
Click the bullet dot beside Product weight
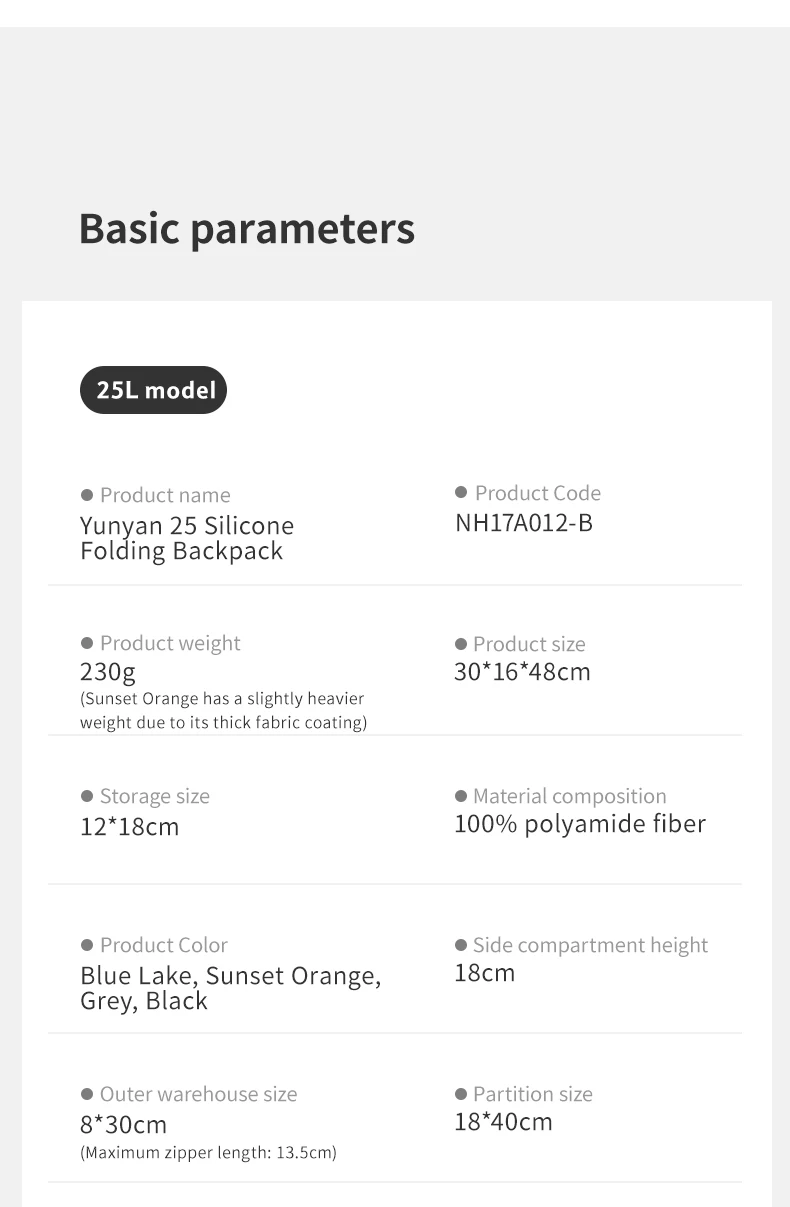tap(87, 643)
